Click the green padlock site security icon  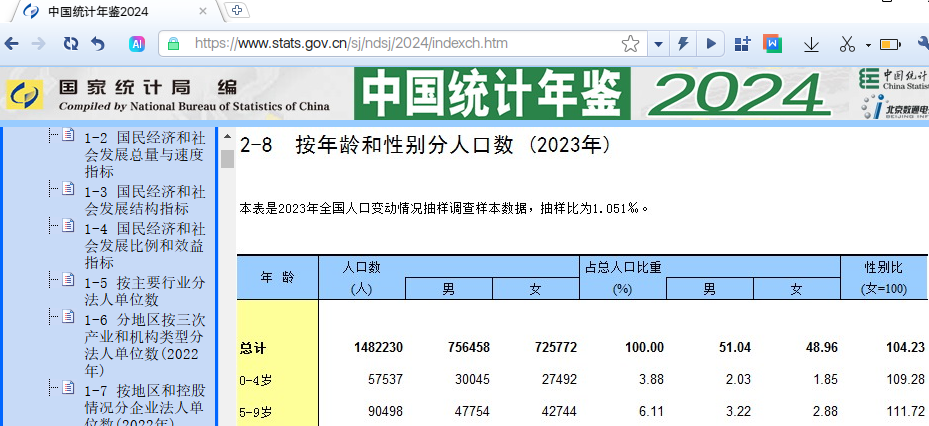pos(174,44)
